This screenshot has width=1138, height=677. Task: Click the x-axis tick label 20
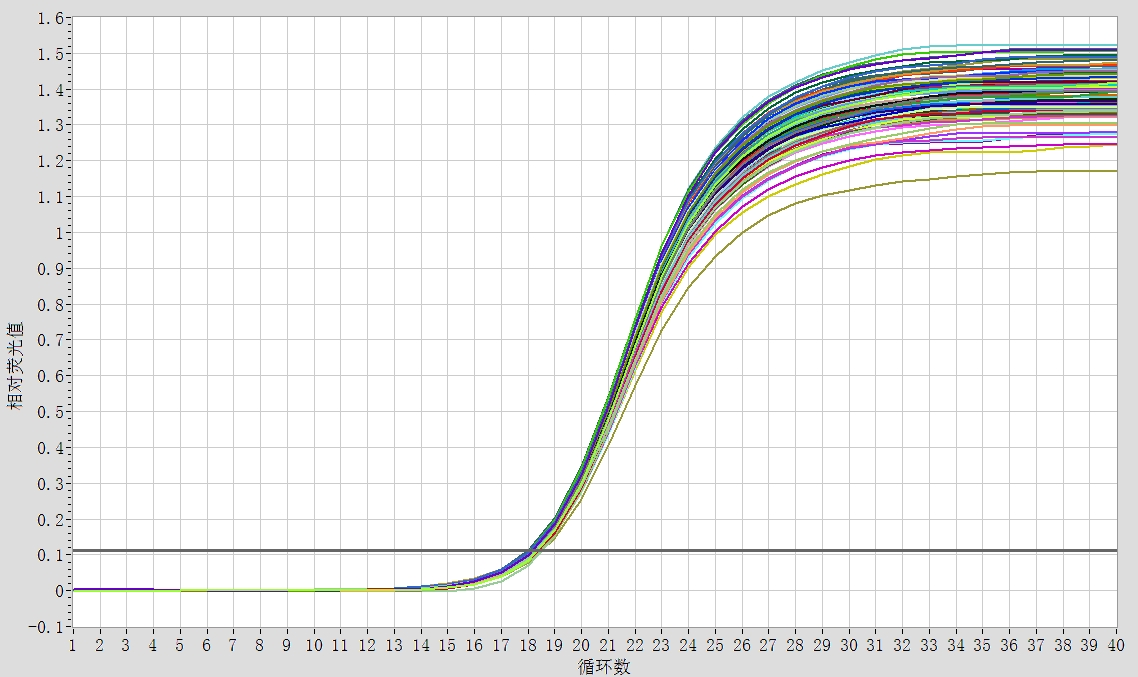tap(582, 646)
